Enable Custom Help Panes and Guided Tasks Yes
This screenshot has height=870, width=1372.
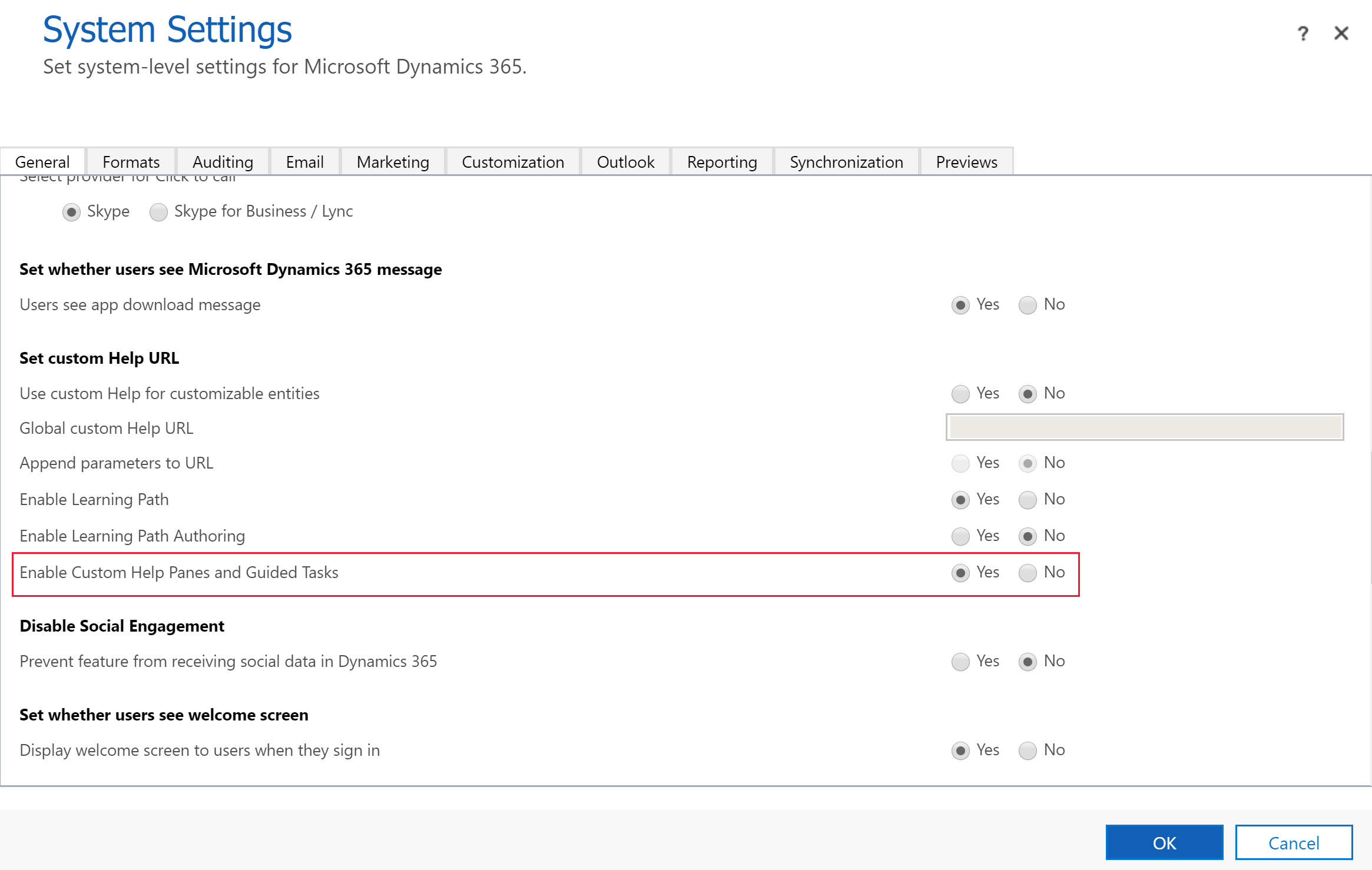[959, 572]
